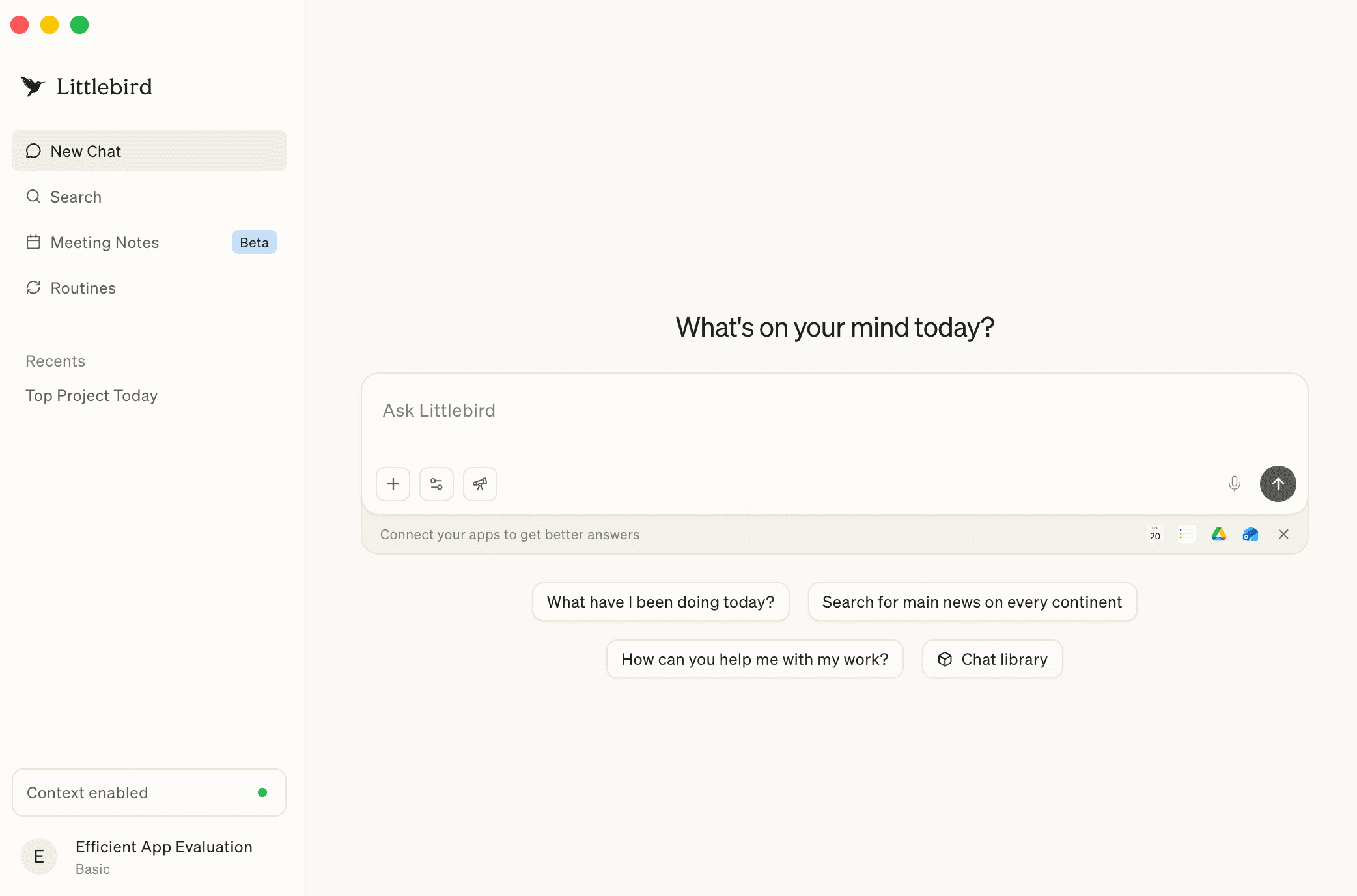The height and width of the screenshot is (896, 1357).
Task: Connect the Calendar app showing date 20
Action: (1154, 534)
